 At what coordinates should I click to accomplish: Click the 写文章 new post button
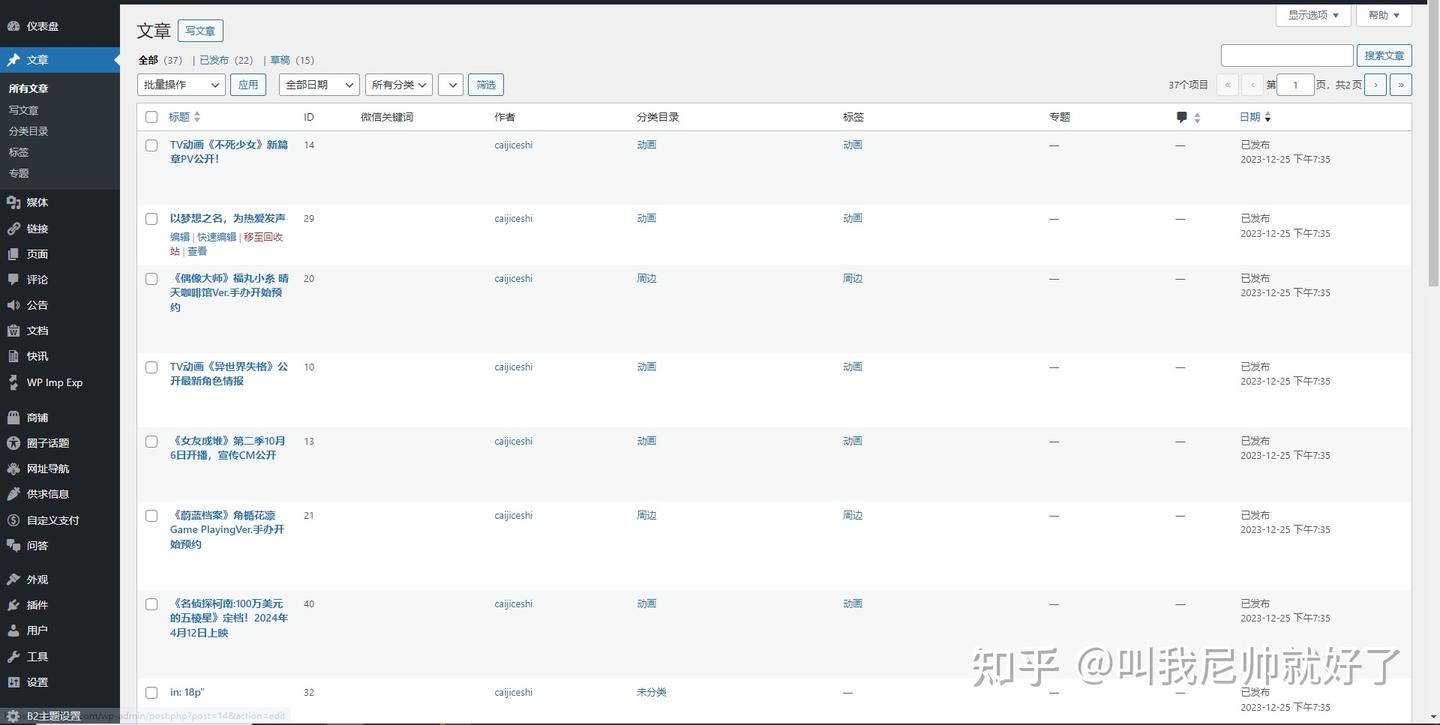(200, 30)
